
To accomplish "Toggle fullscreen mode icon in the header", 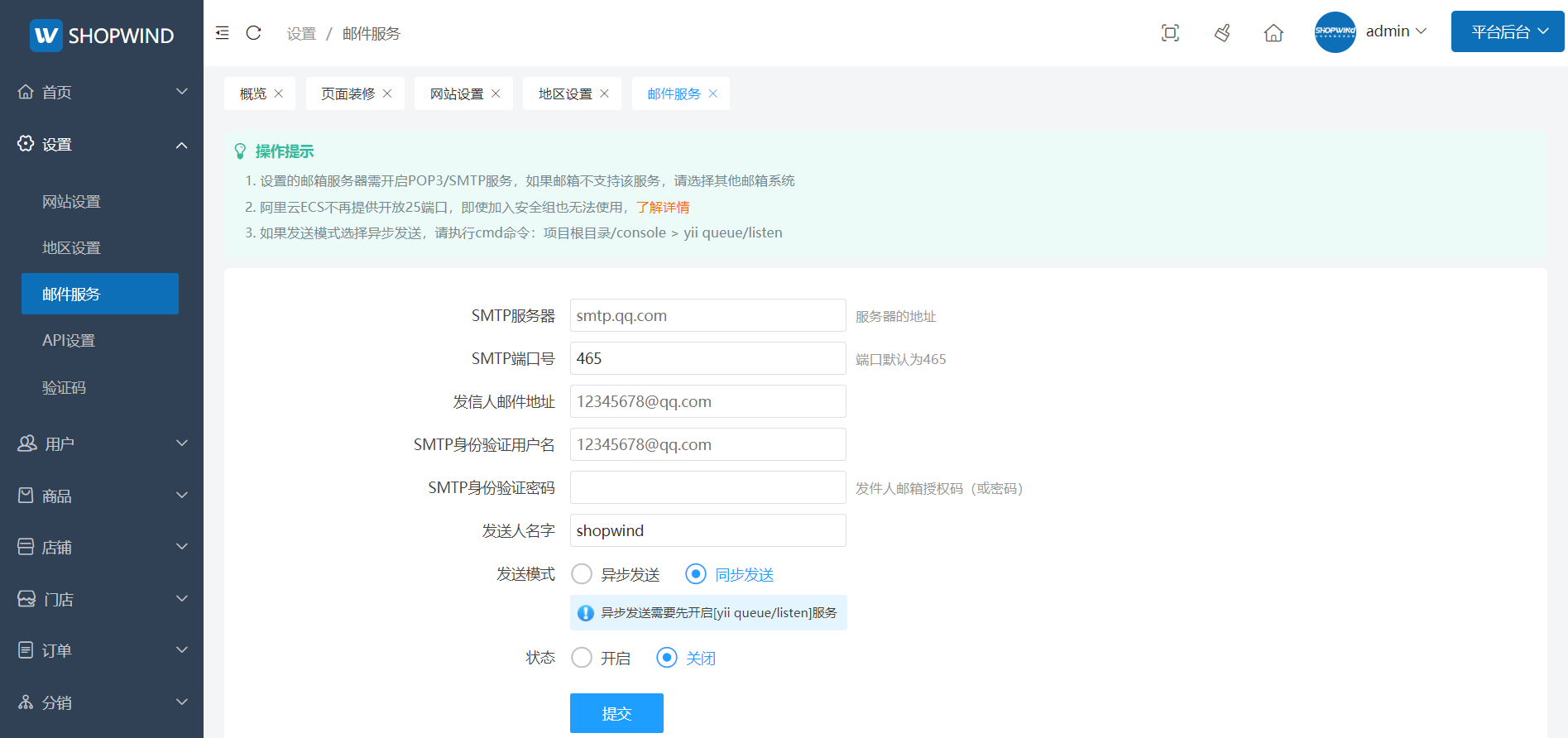I will (x=1170, y=33).
